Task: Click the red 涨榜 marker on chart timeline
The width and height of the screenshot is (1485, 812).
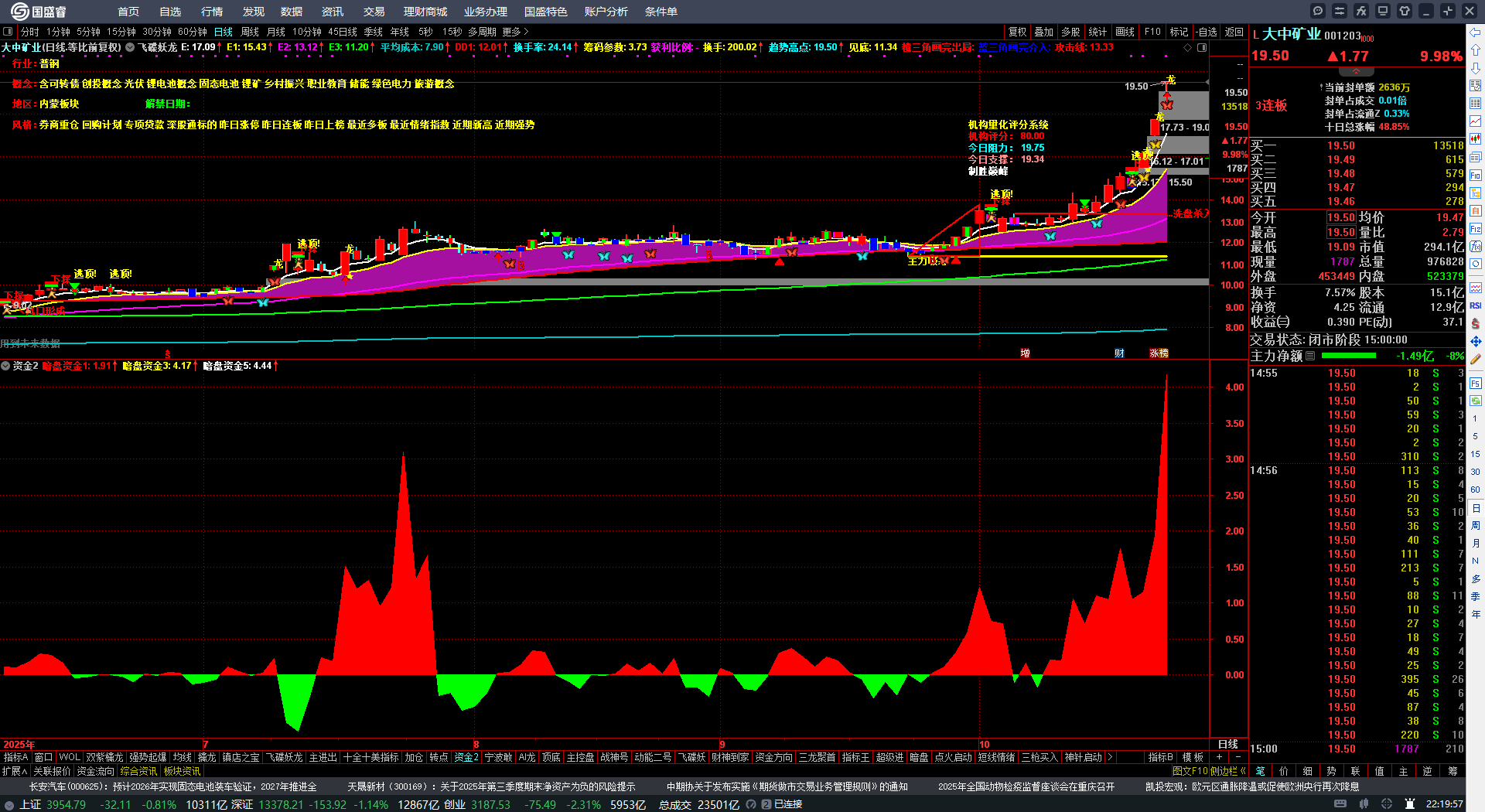Action: tap(1159, 353)
